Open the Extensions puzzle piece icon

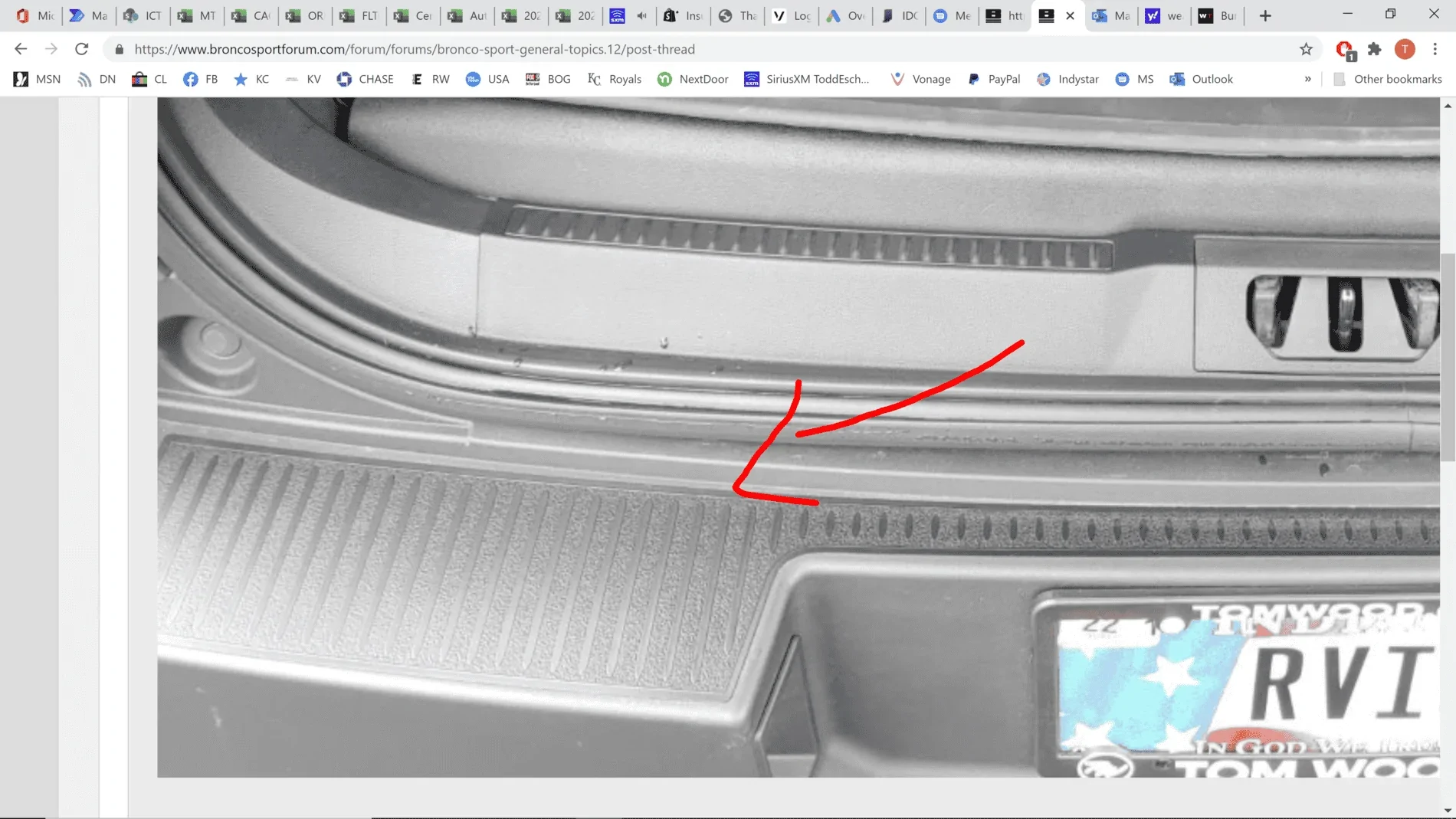point(1375,49)
